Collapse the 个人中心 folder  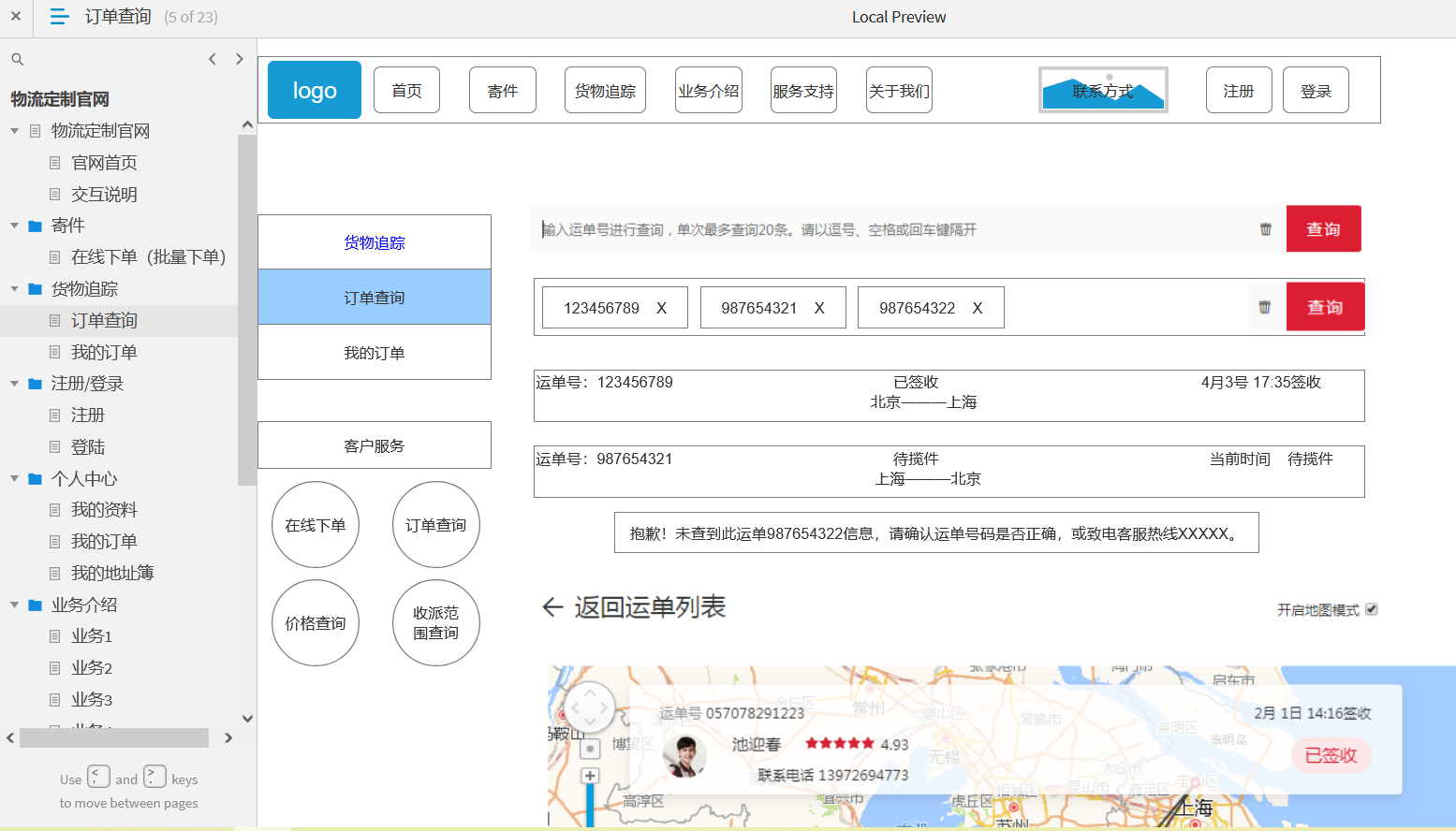point(14,478)
